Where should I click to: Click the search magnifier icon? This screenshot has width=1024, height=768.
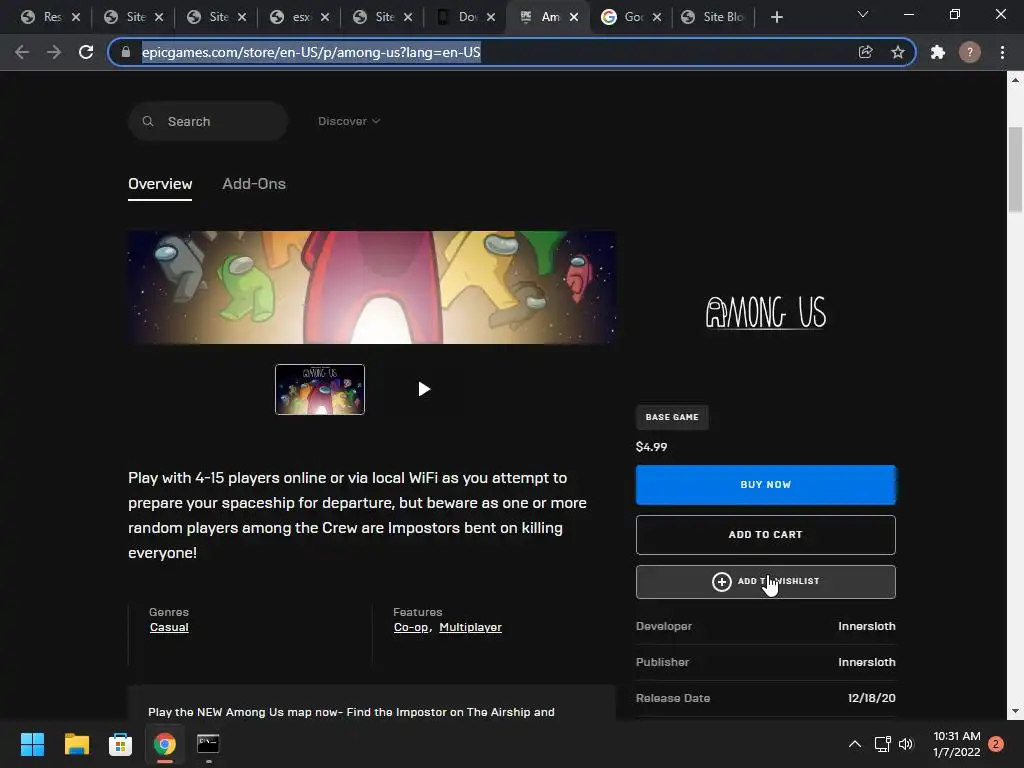pos(148,121)
